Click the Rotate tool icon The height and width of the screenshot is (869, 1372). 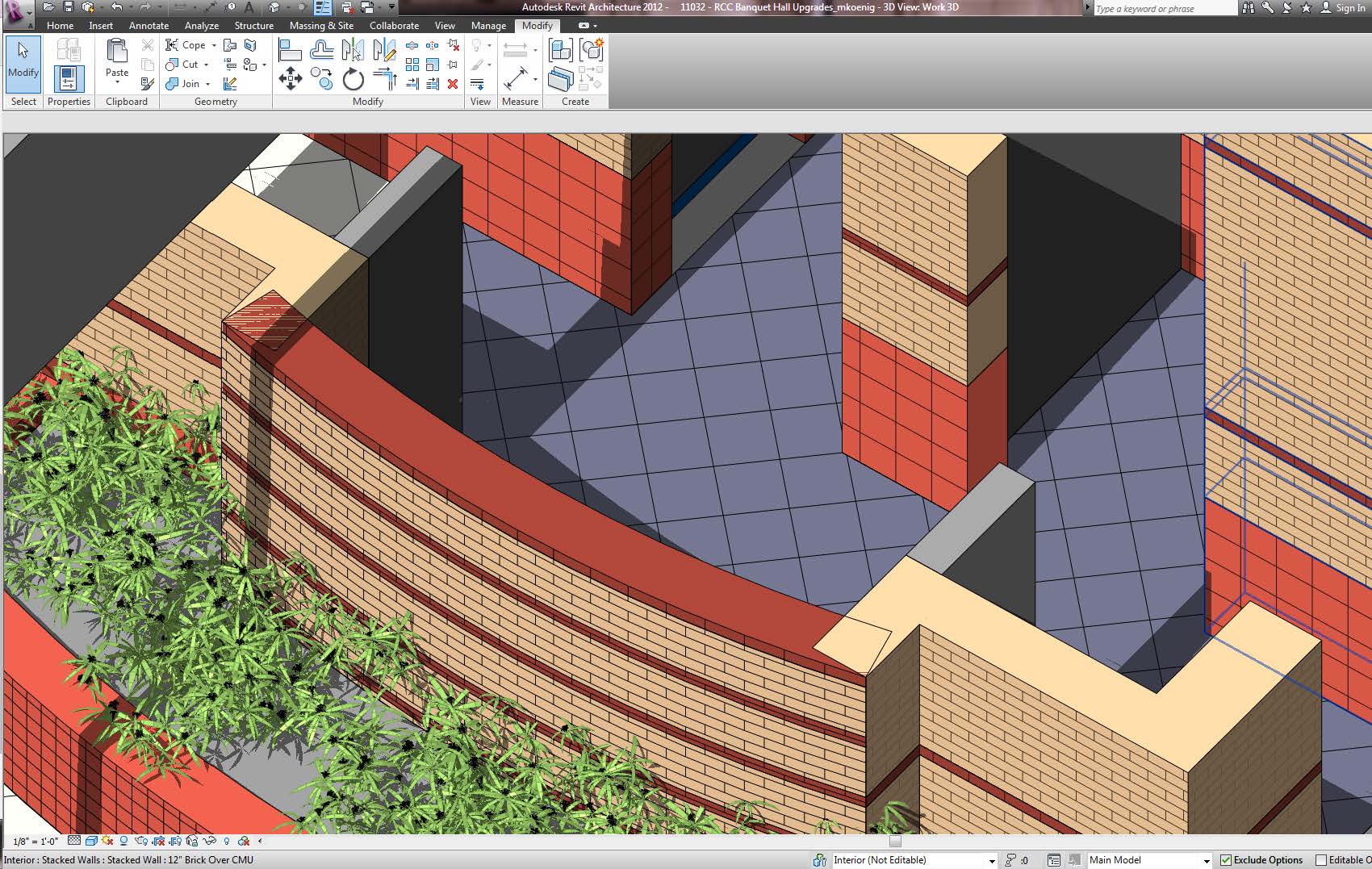coord(353,79)
